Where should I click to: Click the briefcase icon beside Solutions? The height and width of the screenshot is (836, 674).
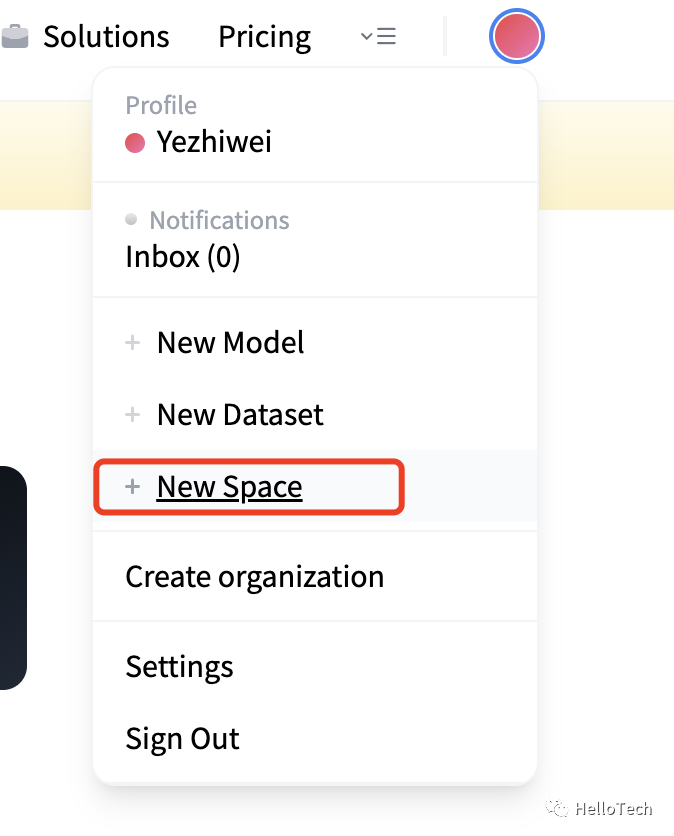(x=14, y=37)
